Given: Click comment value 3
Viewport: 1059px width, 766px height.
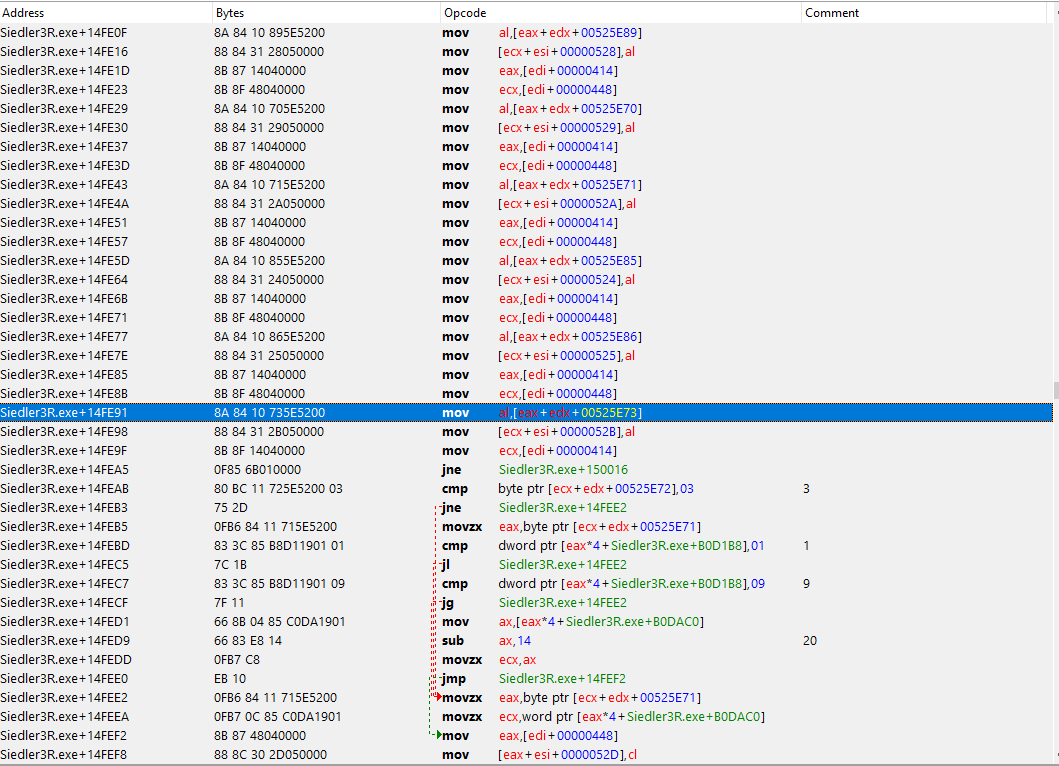Looking at the screenshot, I should click(806, 488).
